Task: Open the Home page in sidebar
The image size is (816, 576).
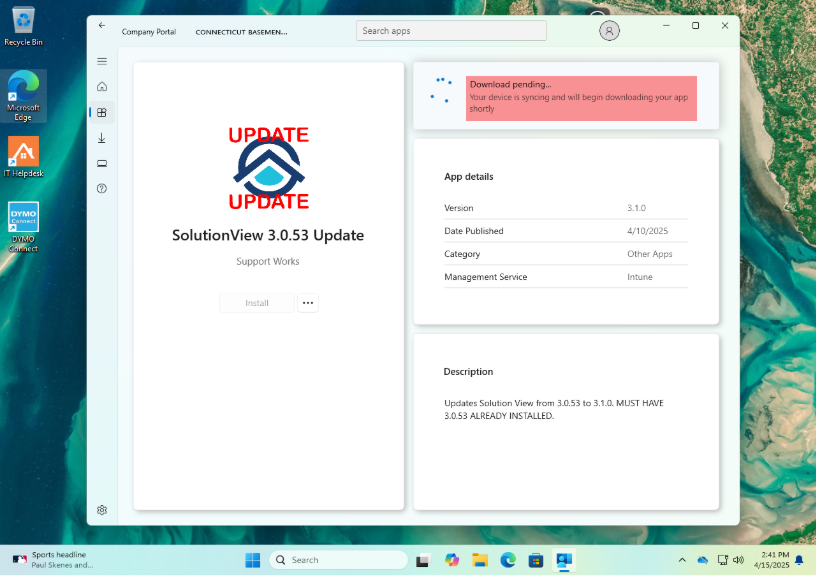Action: point(102,86)
